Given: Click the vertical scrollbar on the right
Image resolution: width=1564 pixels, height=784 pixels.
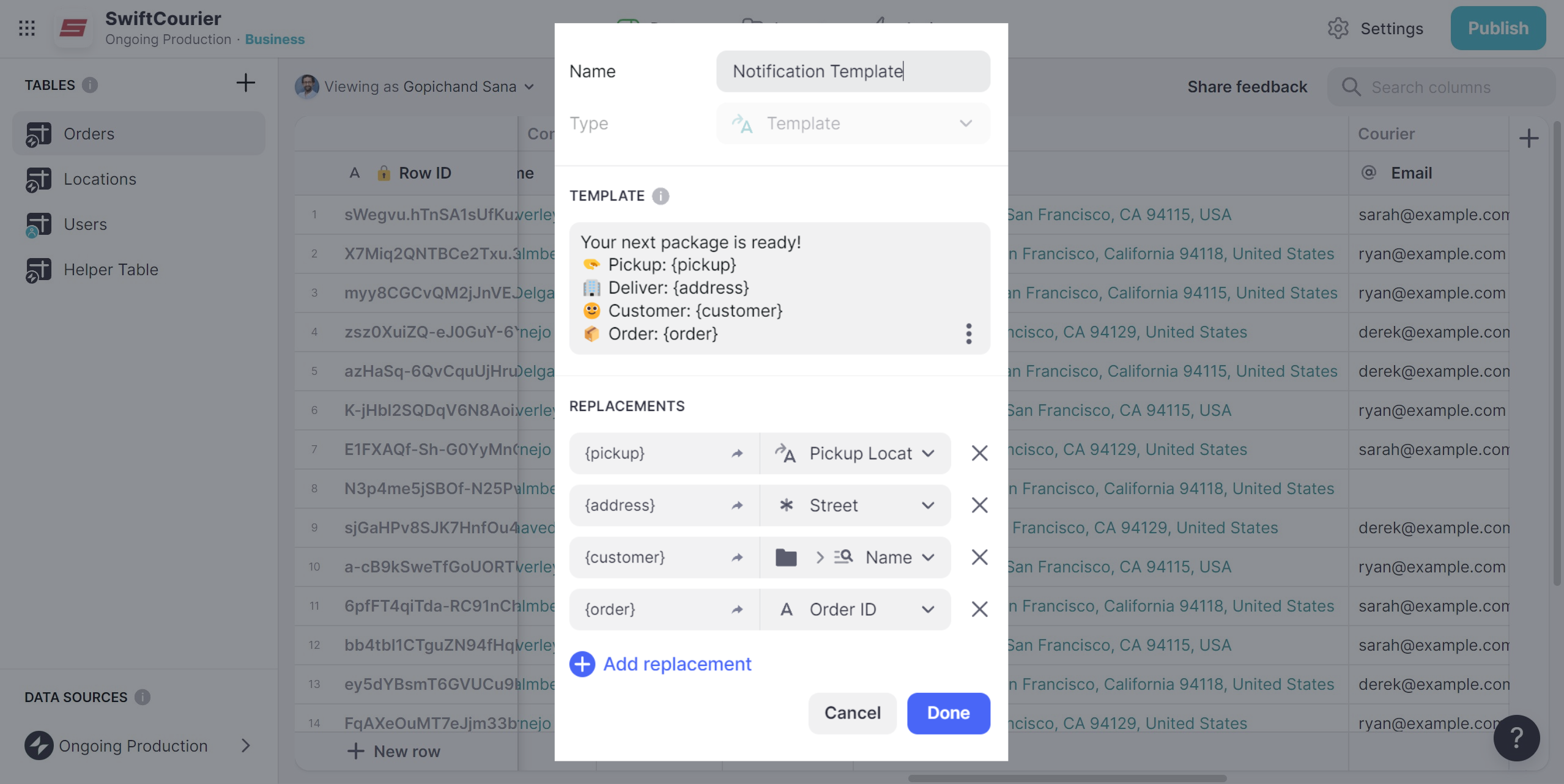Looking at the screenshot, I should (1557, 353).
